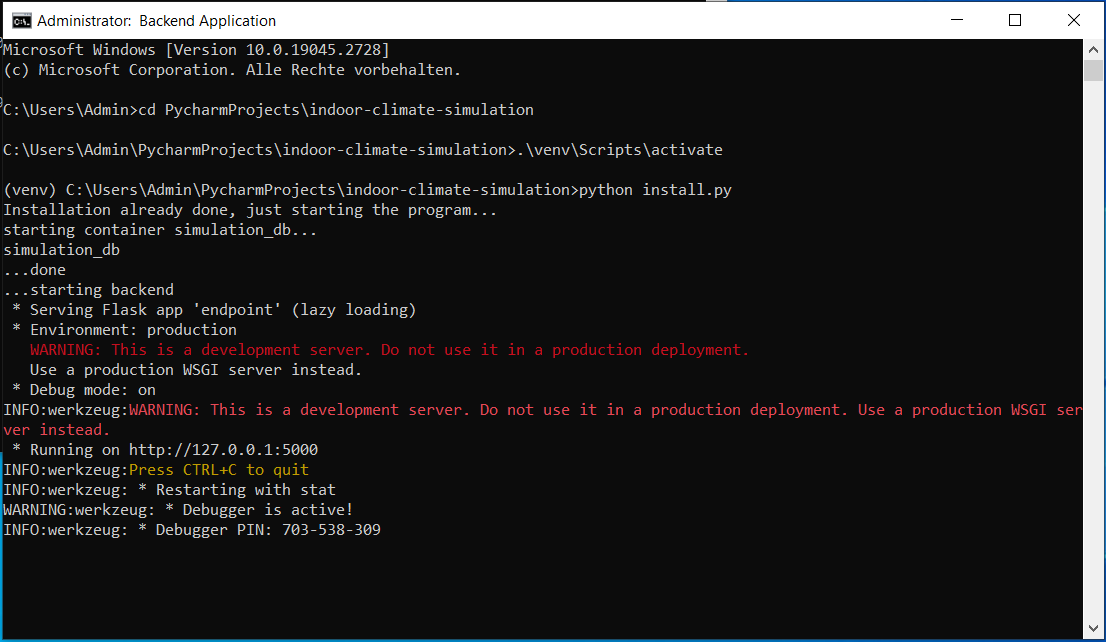Maximize the Backend Application console window

[1015, 20]
